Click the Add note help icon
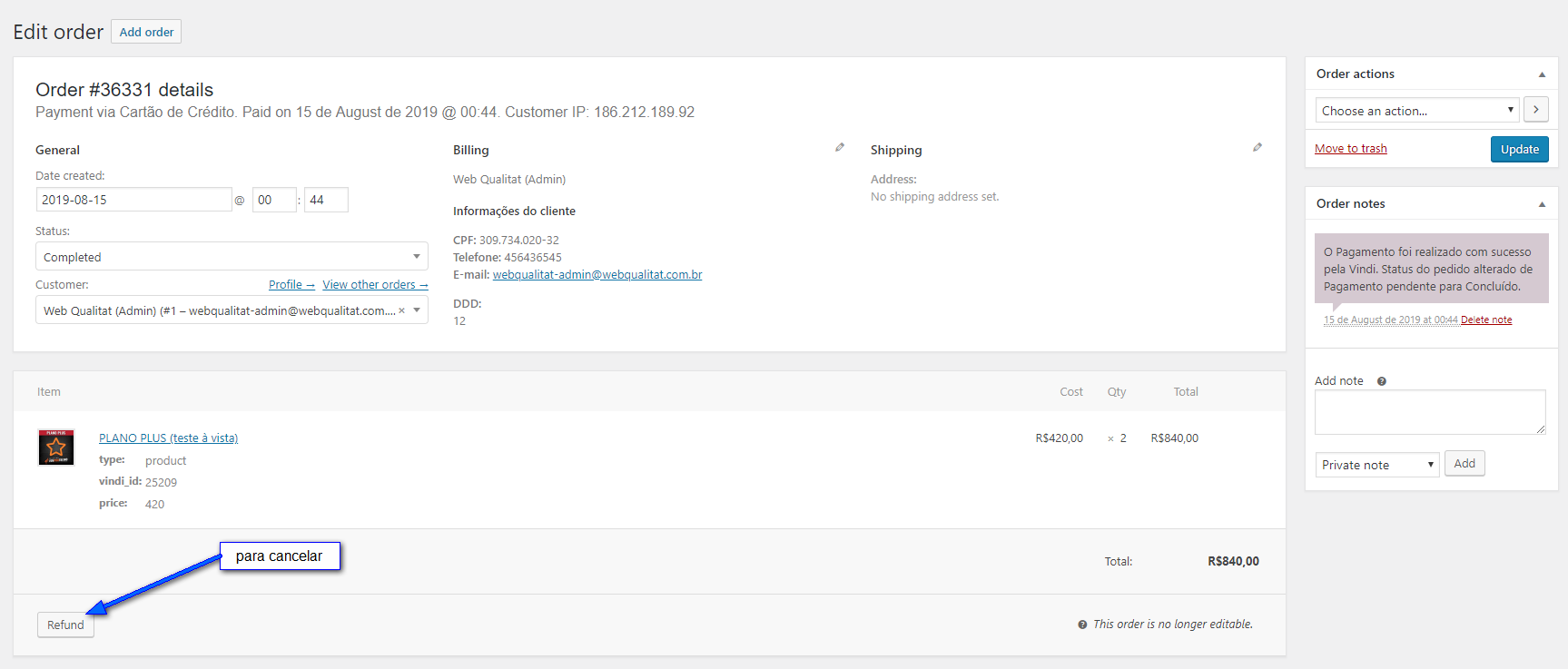The height and width of the screenshot is (669, 1568). [1382, 381]
